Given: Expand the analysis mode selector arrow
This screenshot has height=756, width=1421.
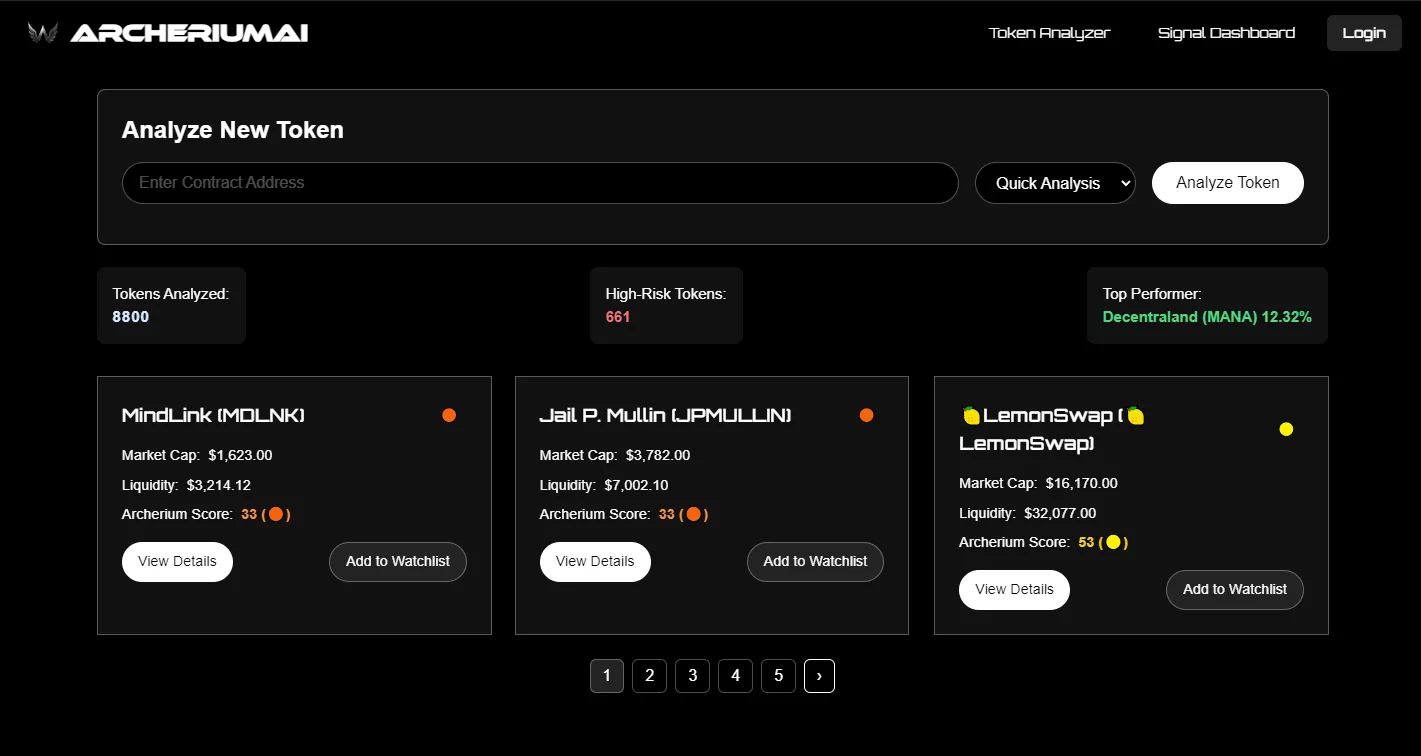Looking at the screenshot, I should click(1125, 183).
